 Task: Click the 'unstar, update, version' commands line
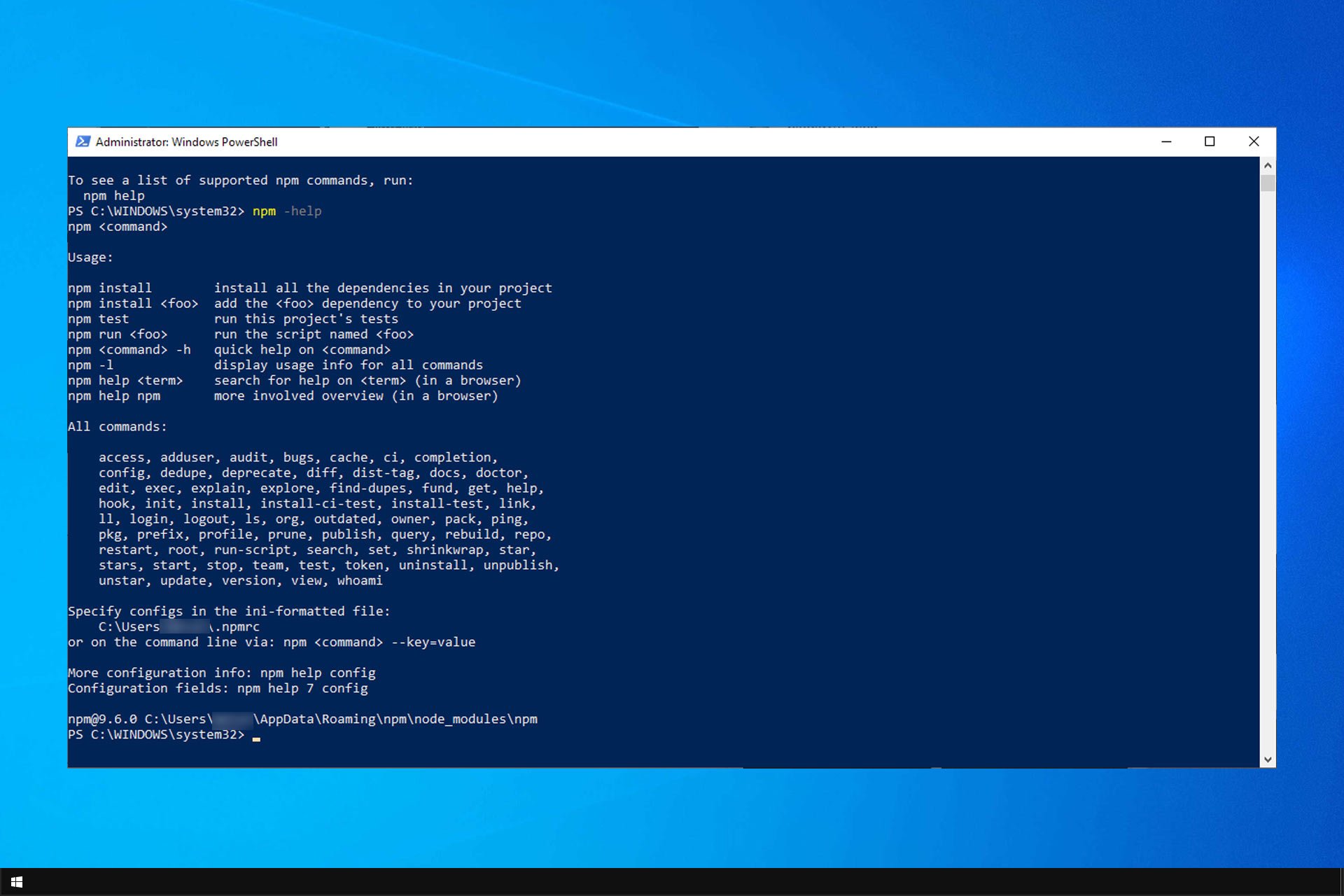(241, 581)
